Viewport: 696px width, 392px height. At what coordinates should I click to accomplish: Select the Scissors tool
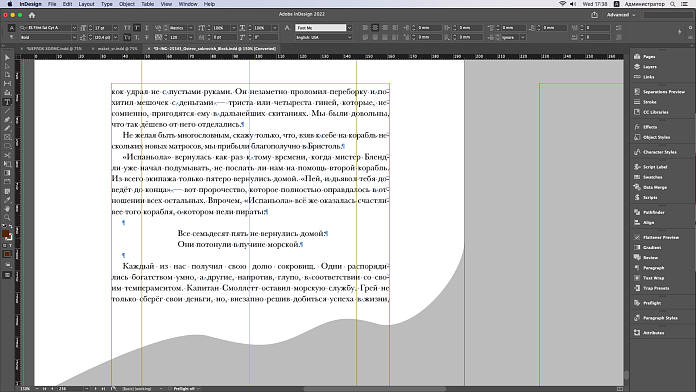point(7,155)
